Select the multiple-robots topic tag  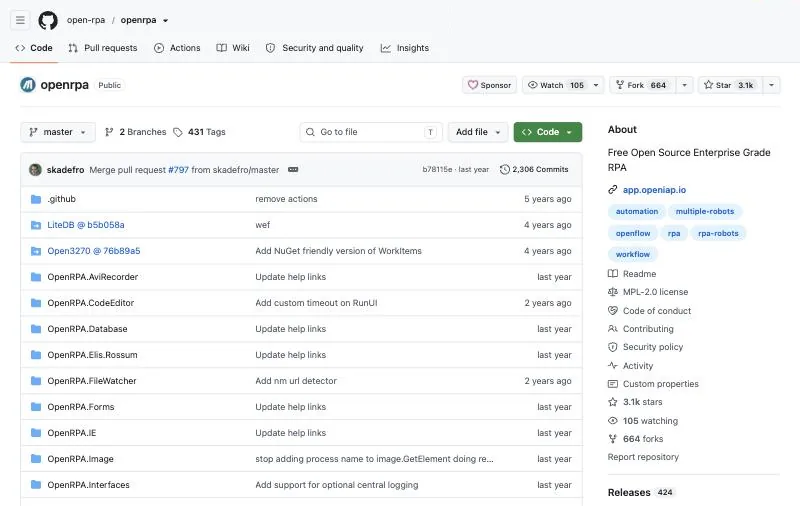[x=705, y=211]
